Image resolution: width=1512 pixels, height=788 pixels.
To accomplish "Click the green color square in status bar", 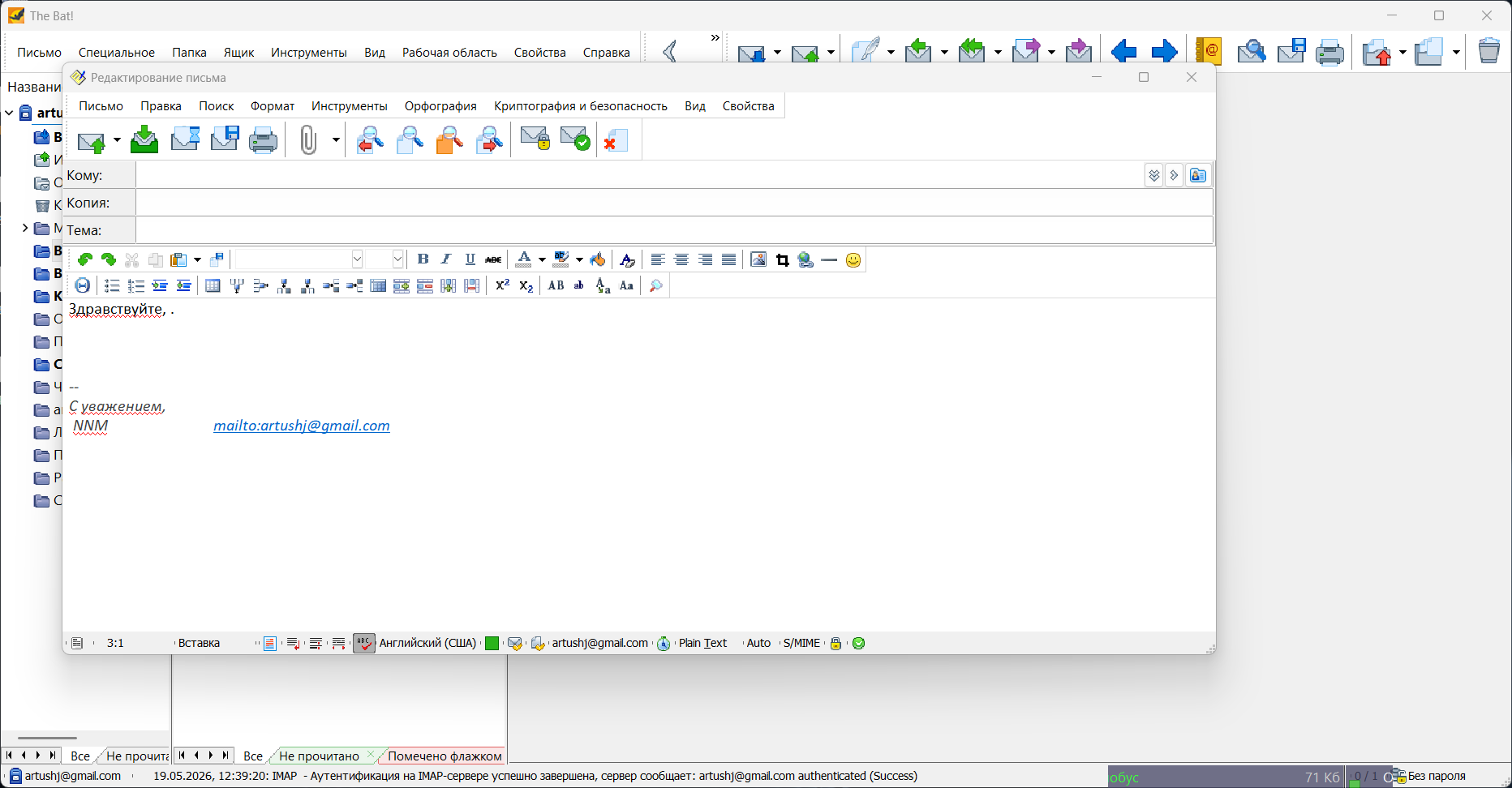I will pos(492,643).
